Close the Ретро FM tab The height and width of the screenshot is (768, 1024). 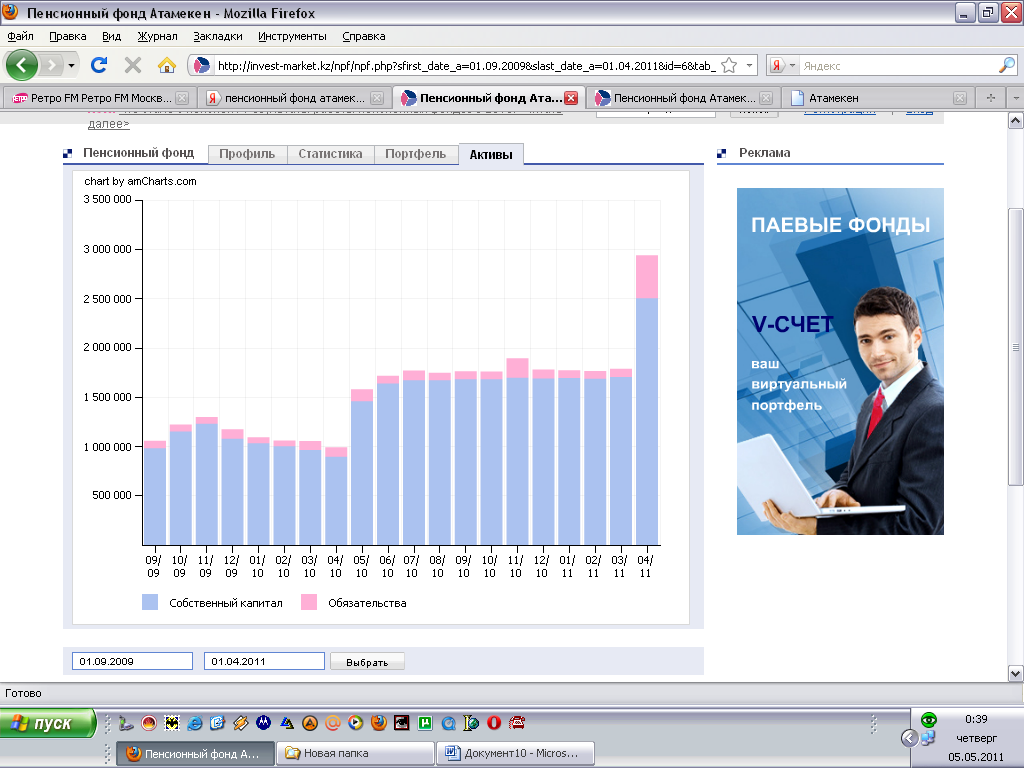(181, 99)
